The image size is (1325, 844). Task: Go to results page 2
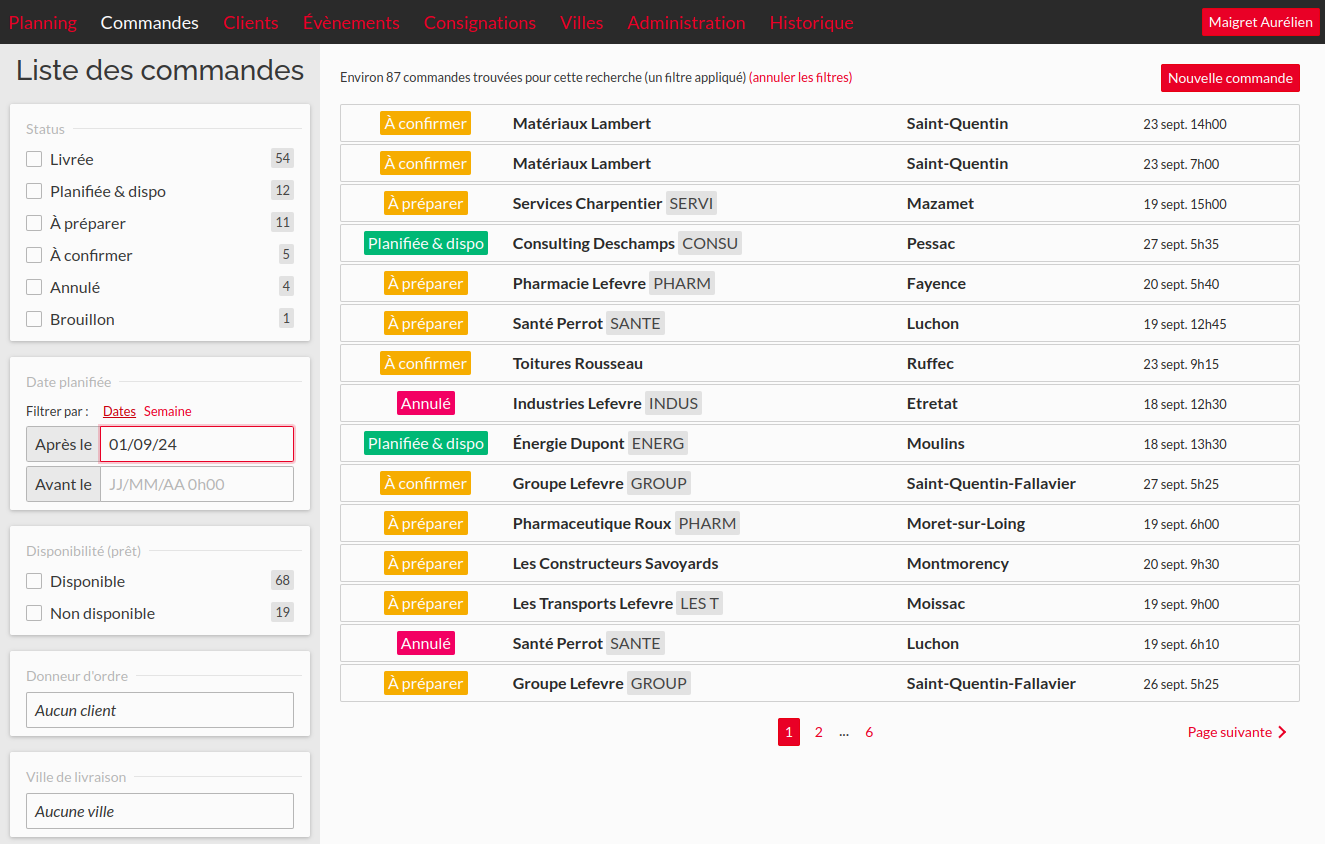point(818,732)
